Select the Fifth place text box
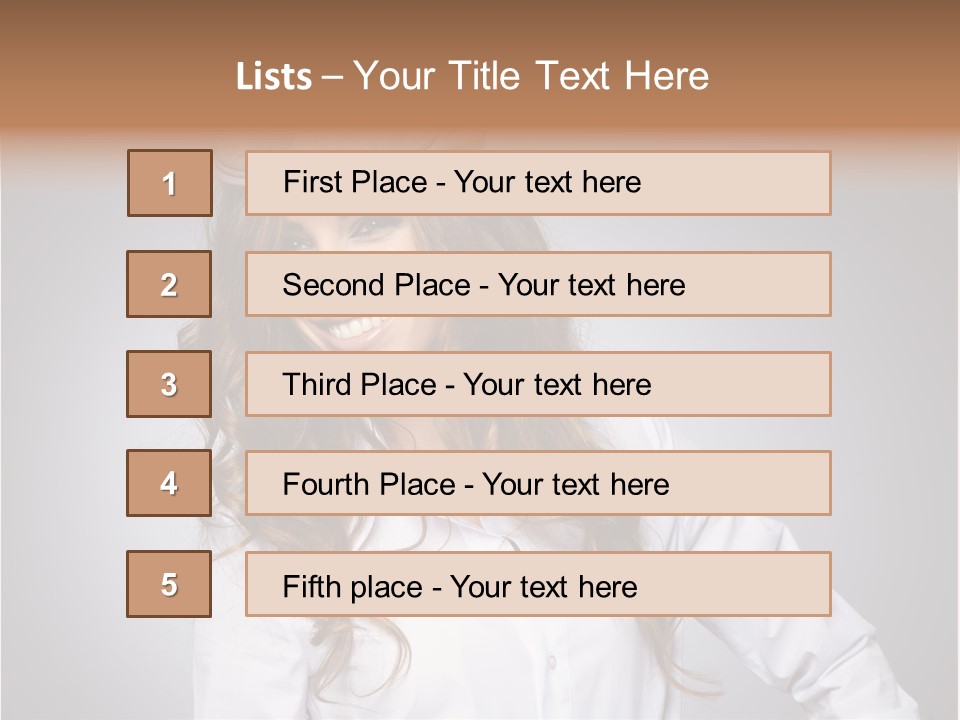The height and width of the screenshot is (720, 960). [538, 584]
